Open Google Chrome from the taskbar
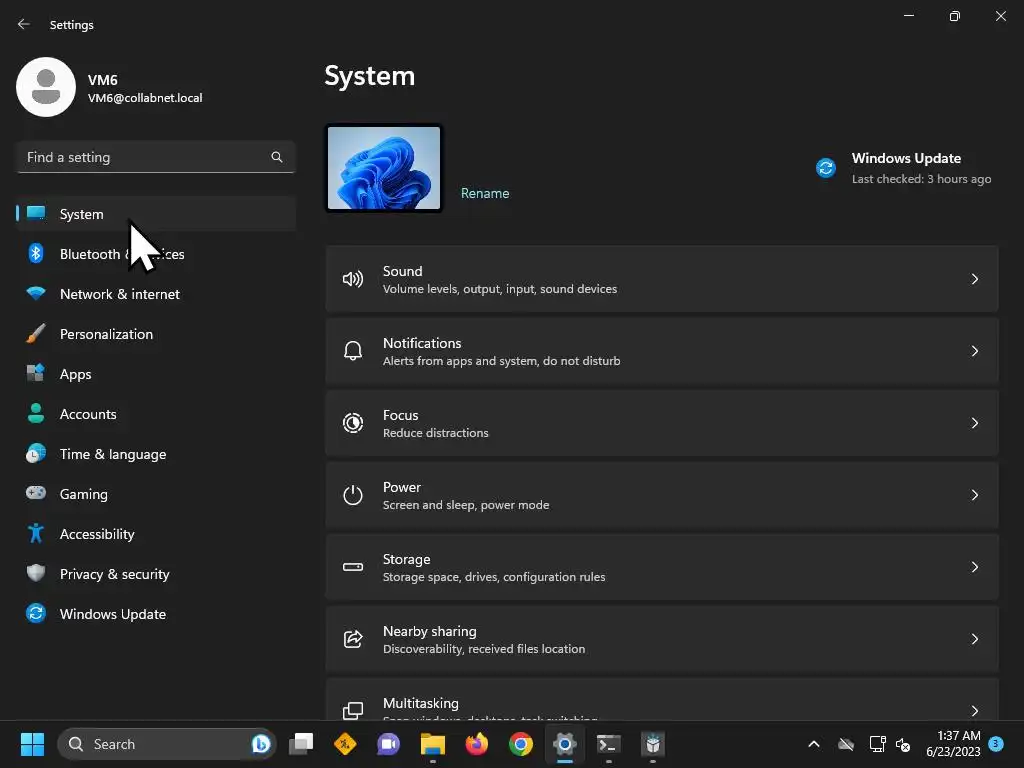The height and width of the screenshot is (768, 1024). [520, 744]
